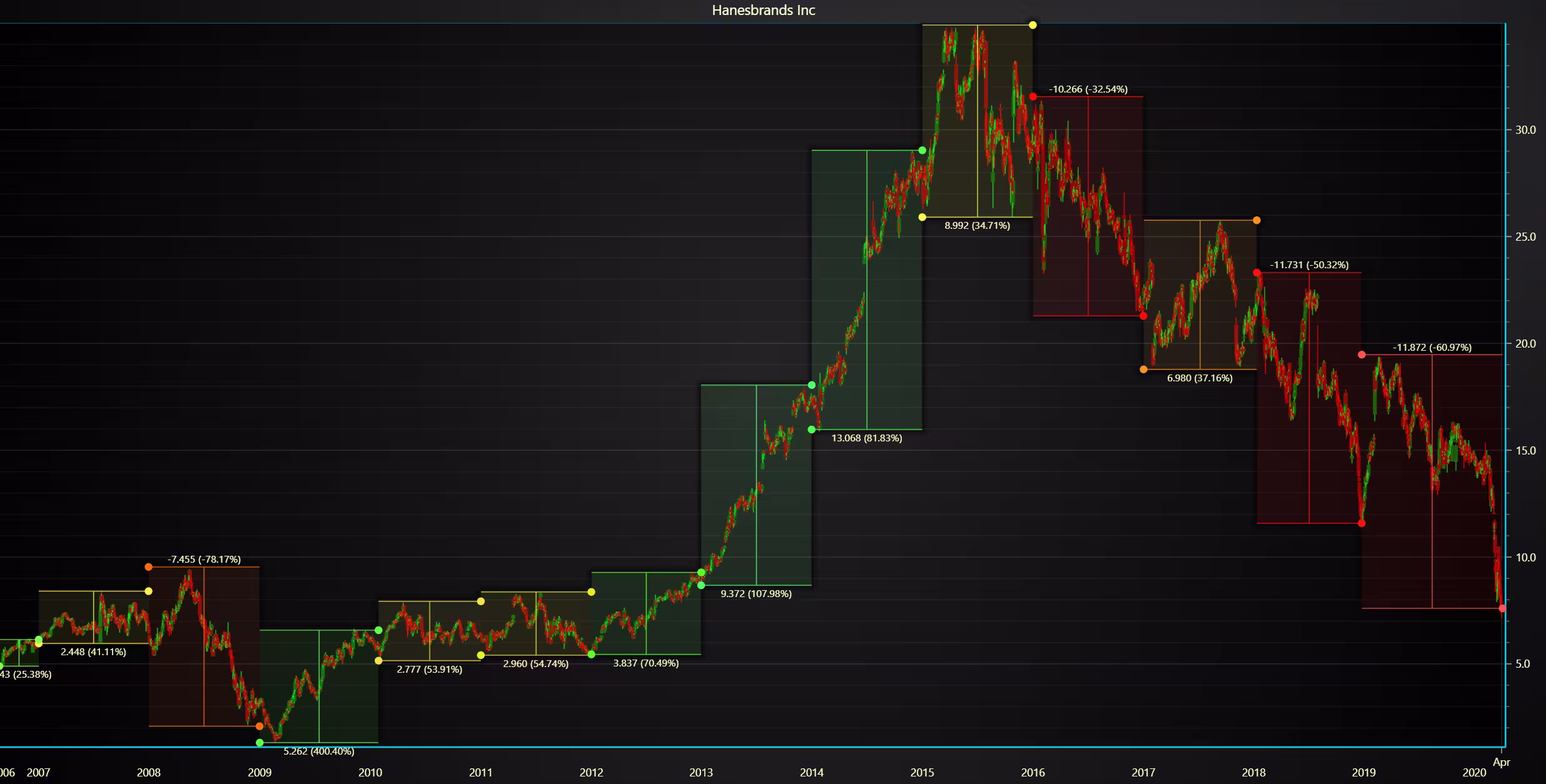Viewport: 1546px width, 784px height.
Task: Click the 2015 label on time axis
Action: 922,773
